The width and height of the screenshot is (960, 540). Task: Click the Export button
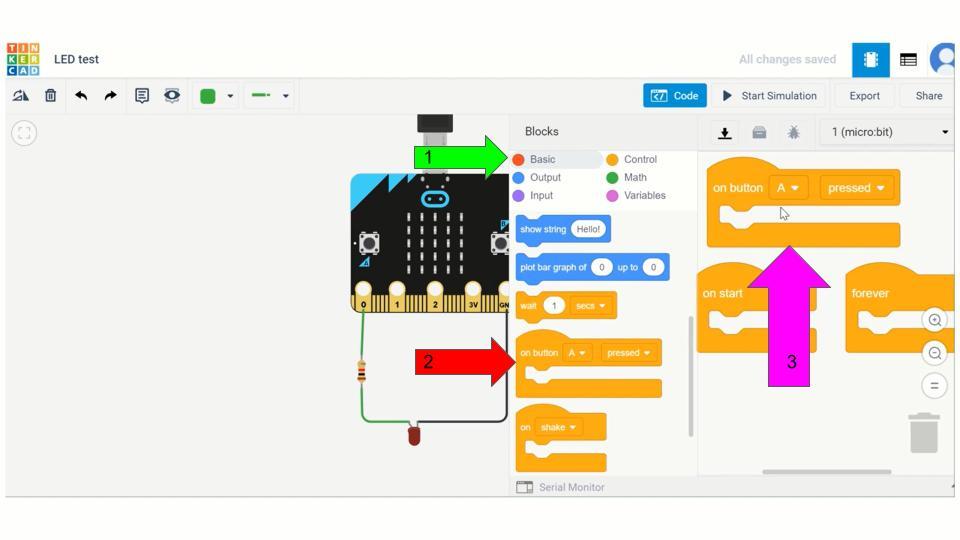[x=864, y=96]
